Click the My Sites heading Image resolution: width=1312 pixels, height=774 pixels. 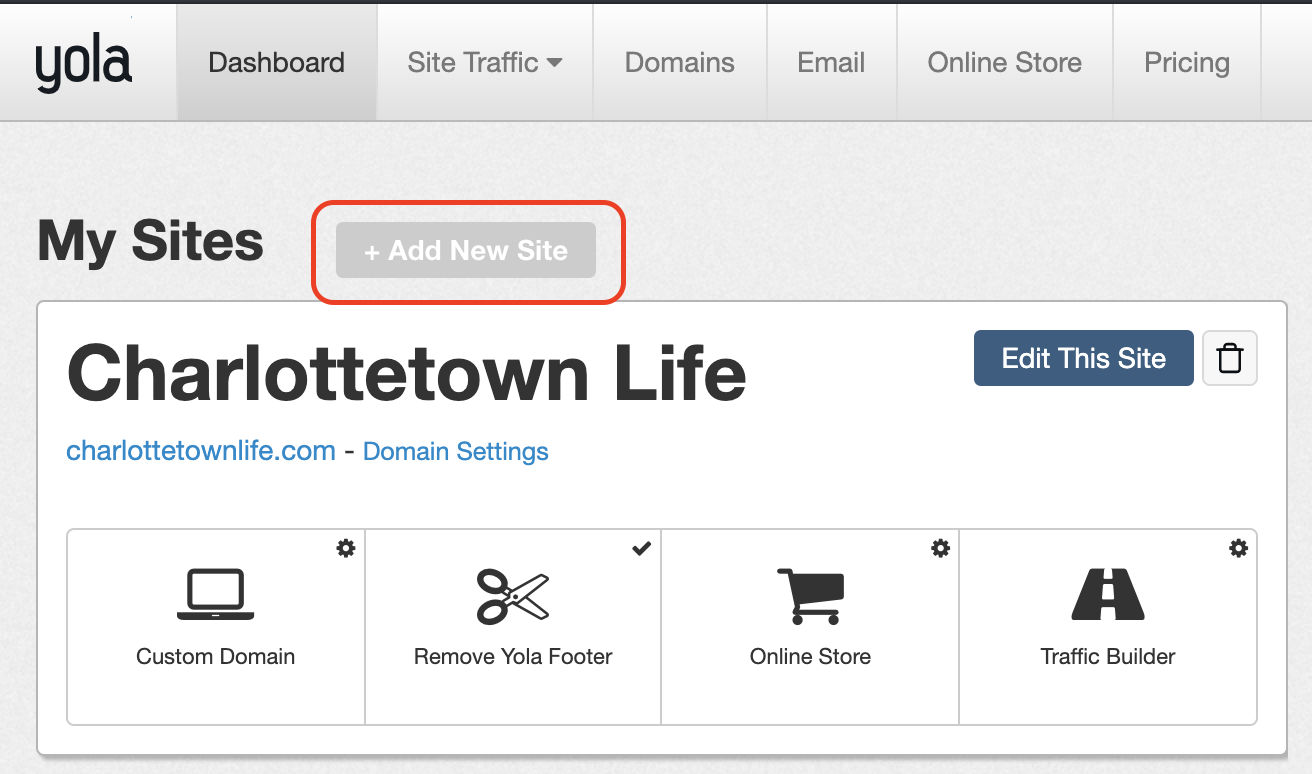[x=150, y=242]
